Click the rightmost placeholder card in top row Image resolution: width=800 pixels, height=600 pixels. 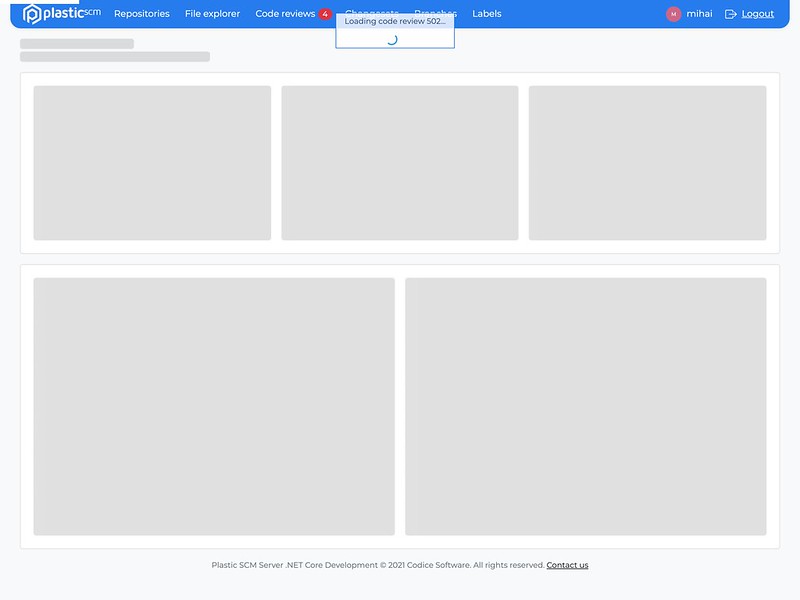click(x=647, y=162)
